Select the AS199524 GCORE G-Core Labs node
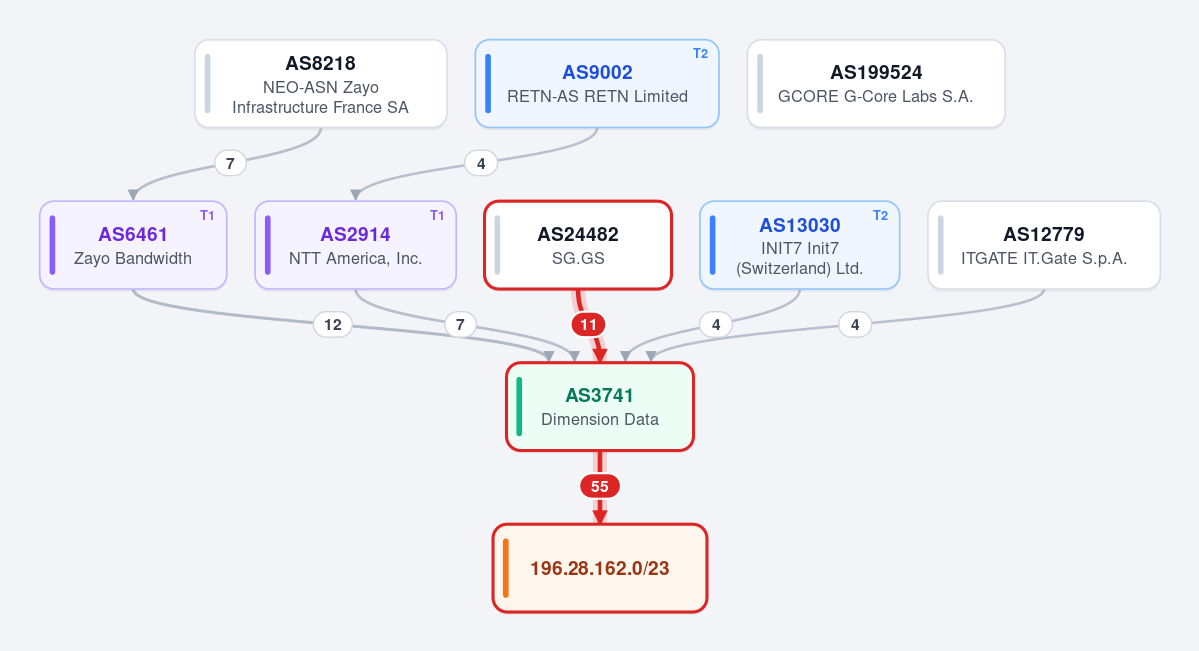1199x651 pixels. click(x=876, y=84)
